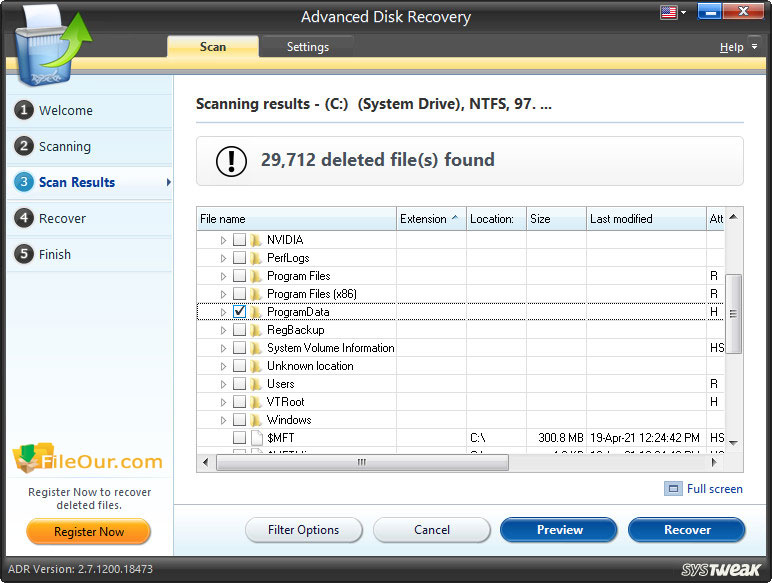Sort by the File name column header
The height and width of the screenshot is (583, 772).
click(296, 219)
